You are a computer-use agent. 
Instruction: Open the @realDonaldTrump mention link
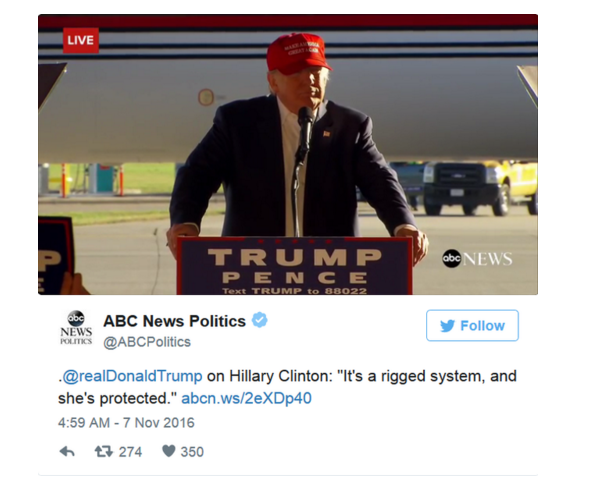point(132,376)
